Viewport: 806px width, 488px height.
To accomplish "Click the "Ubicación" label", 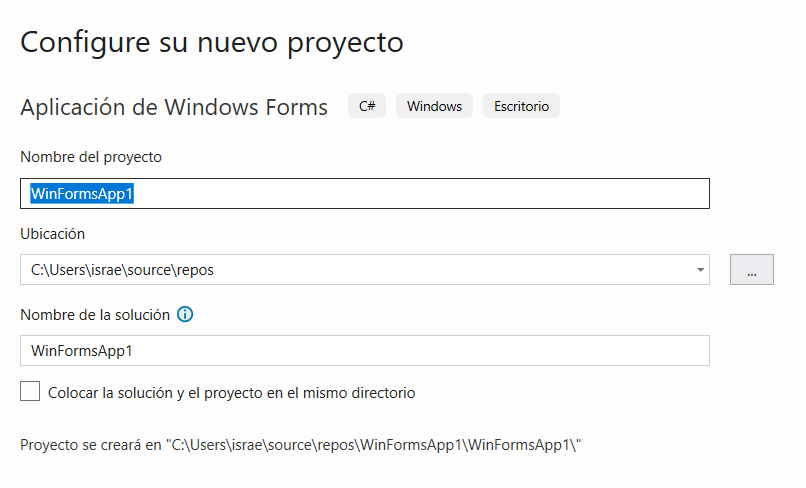I will click(x=53, y=234).
